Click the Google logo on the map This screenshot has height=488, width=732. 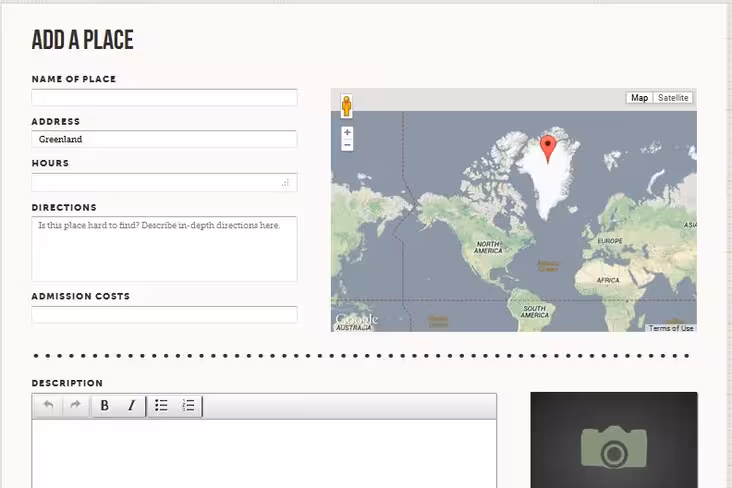(357, 319)
